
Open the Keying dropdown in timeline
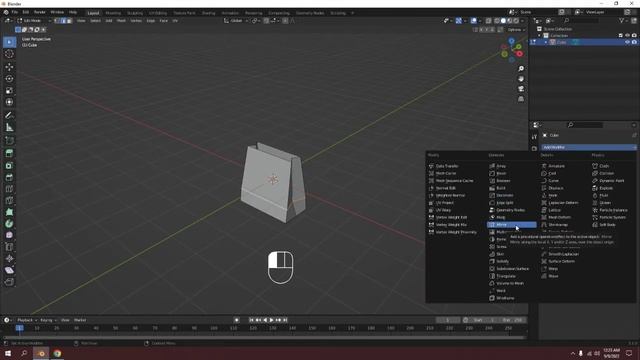point(49,320)
